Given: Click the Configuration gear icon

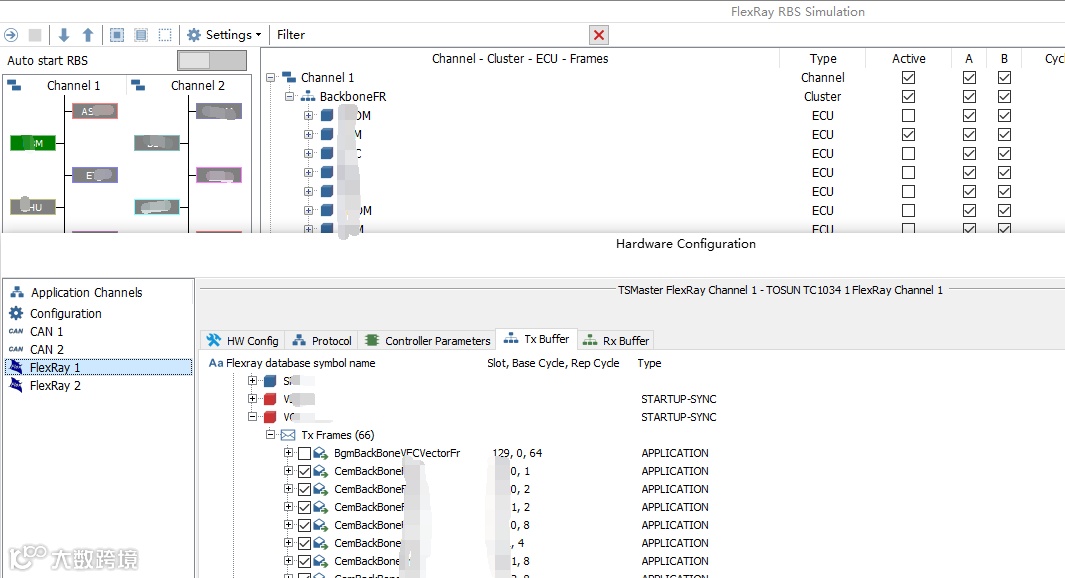Looking at the screenshot, I should 16,313.
